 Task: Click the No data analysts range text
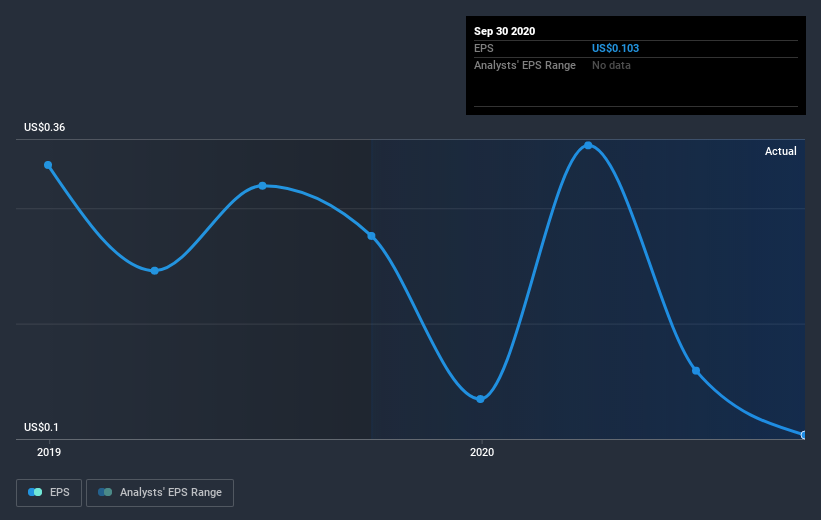pos(611,65)
